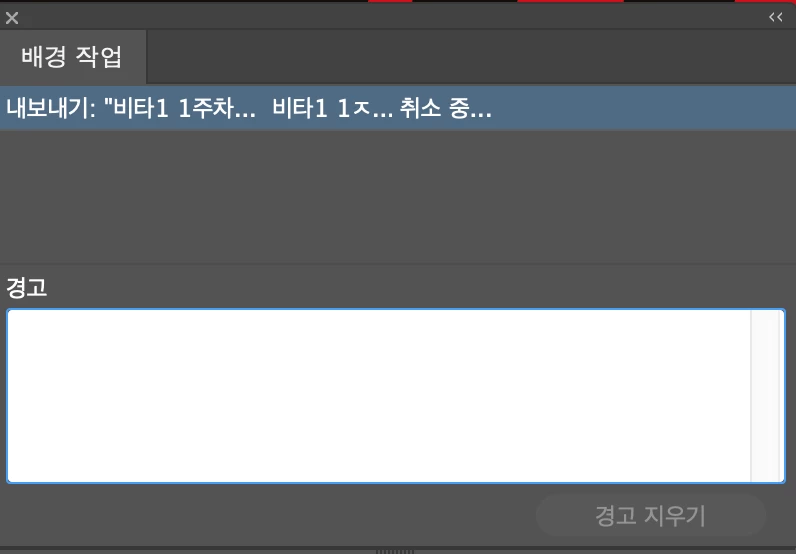The image size is (796, 554).
Task: Click the scrollbar in the warnings box
Action: tap(768, 396)
